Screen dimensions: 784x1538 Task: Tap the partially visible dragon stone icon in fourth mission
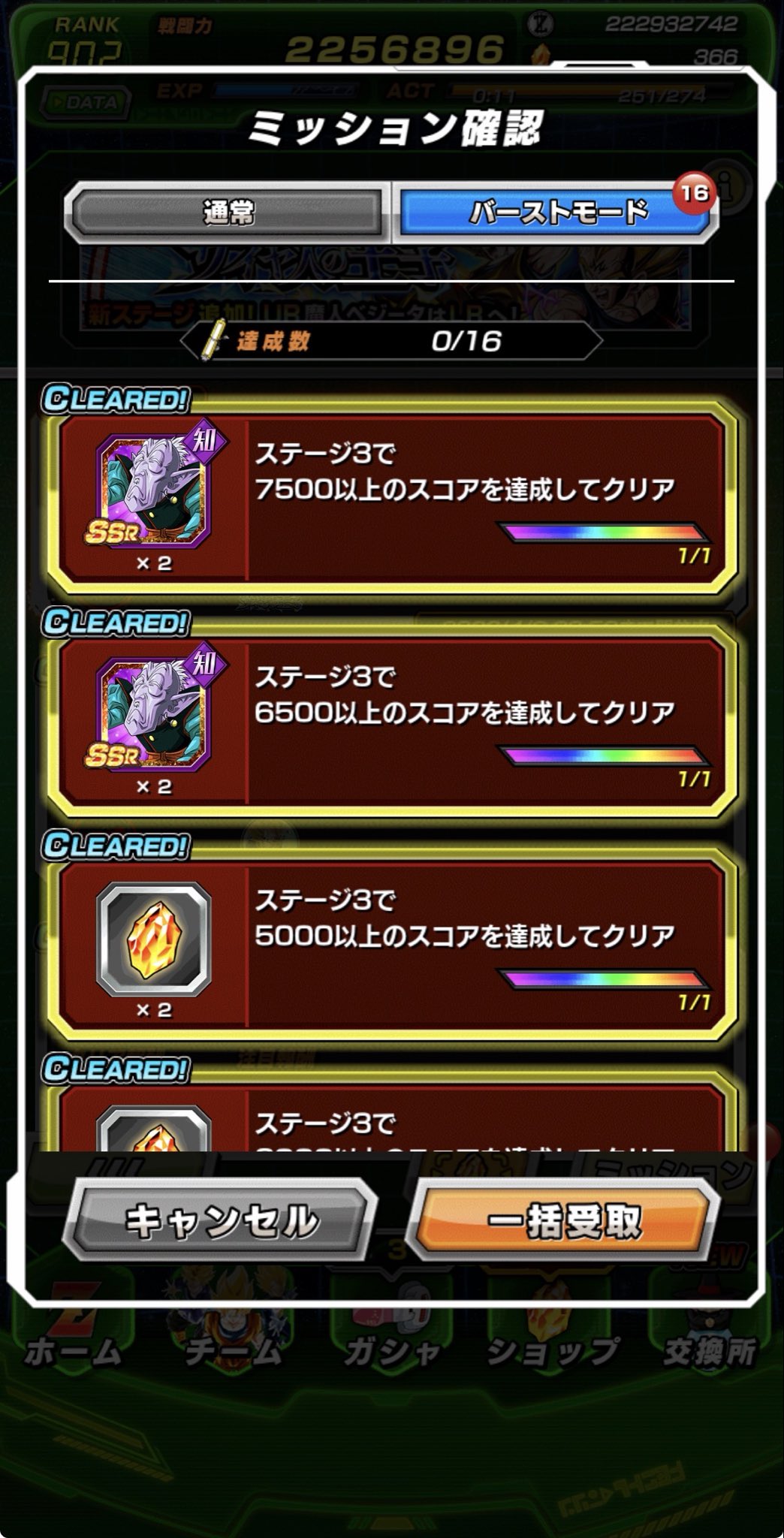(154, 1128)
